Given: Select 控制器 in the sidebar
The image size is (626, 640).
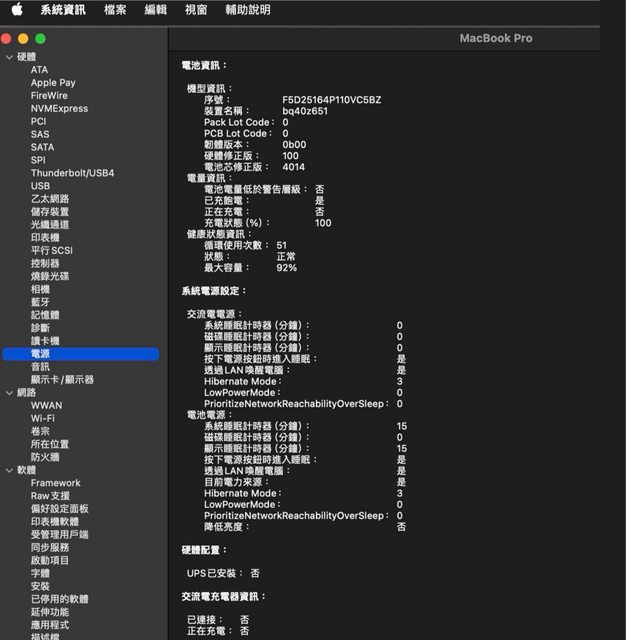Looking at the screenshot, I should [45, 264].
